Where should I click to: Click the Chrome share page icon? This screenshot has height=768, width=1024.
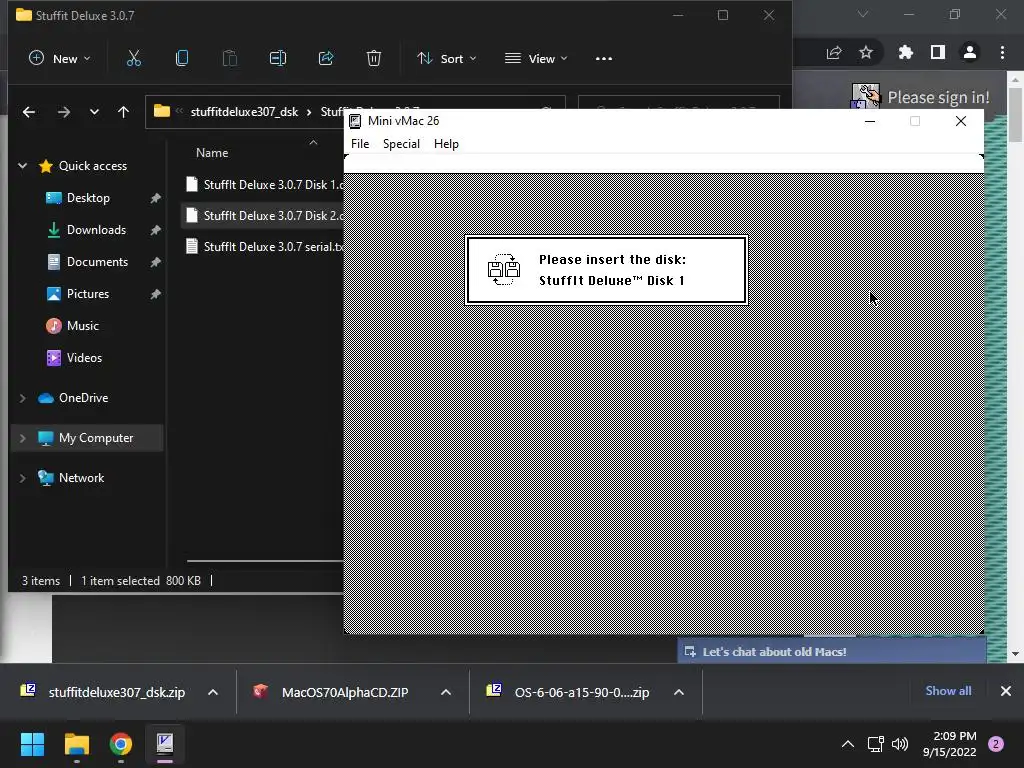point(834,52)
